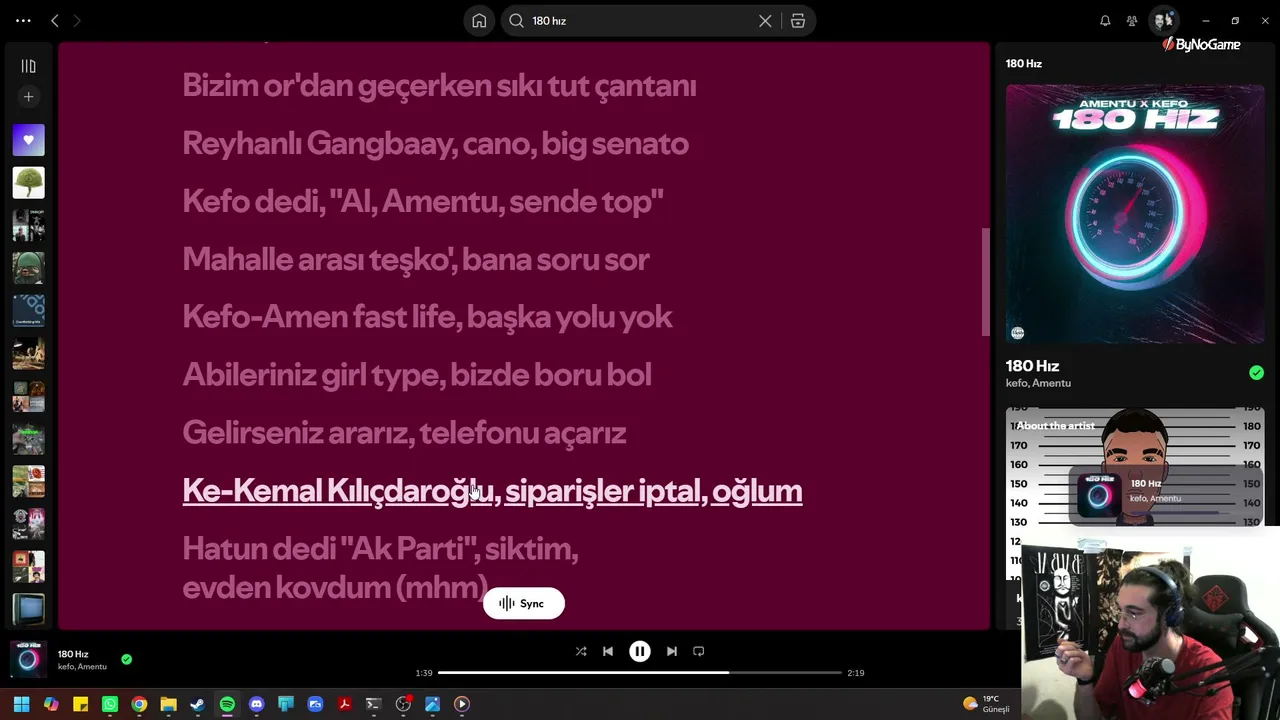Toggle repeat mode
This screenshot has width=1280, height=720.
(x=699, y=651)
